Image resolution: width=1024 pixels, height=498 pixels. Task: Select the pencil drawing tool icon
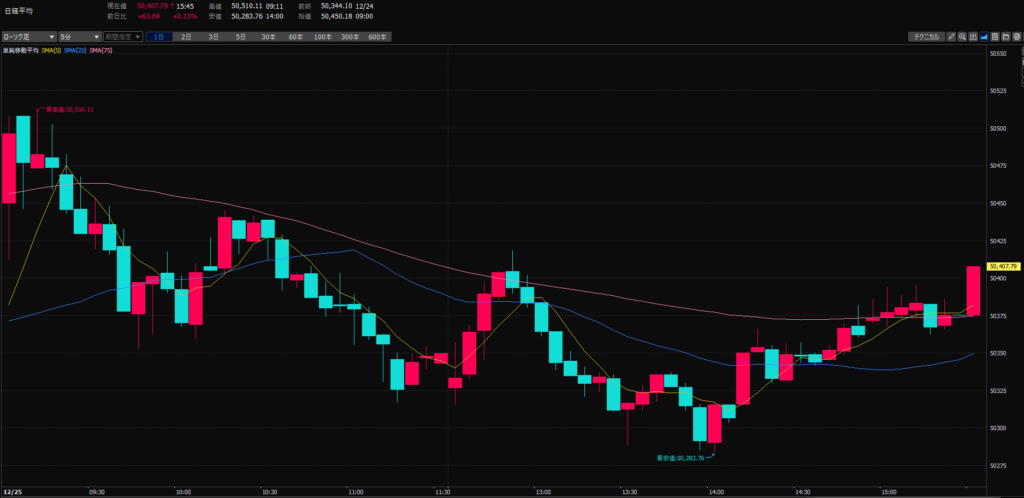(x=951, y=37)
